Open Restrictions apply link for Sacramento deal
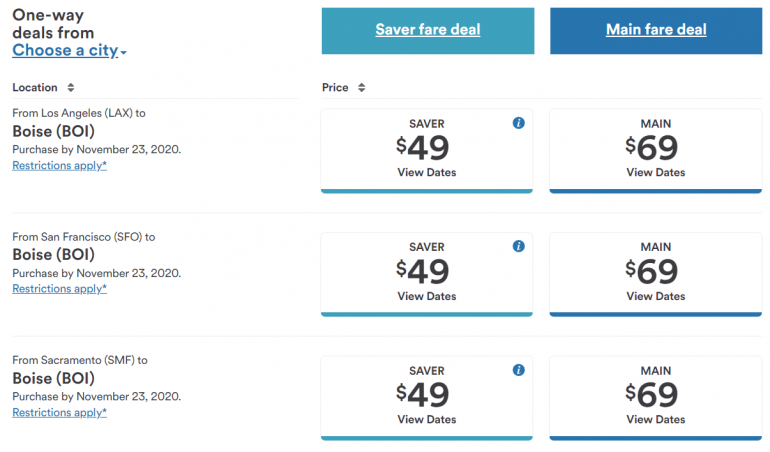The width and height of the screenshot is (770, 452). pyautogui.click(x=59, y=412)
